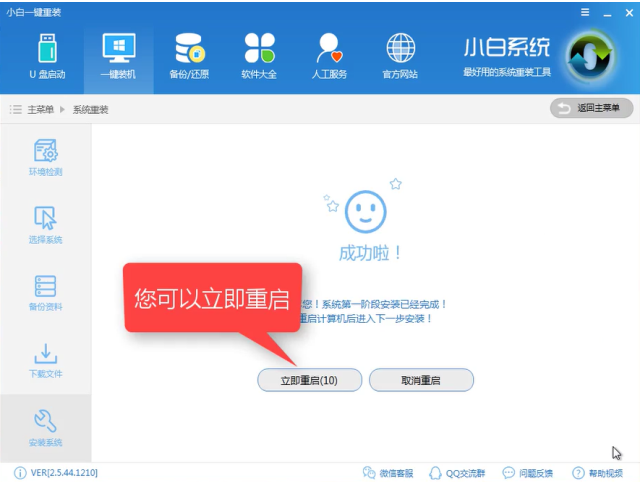Open 人工服务 manual support
Screen dimensions: 642x496
click(329, 56)
